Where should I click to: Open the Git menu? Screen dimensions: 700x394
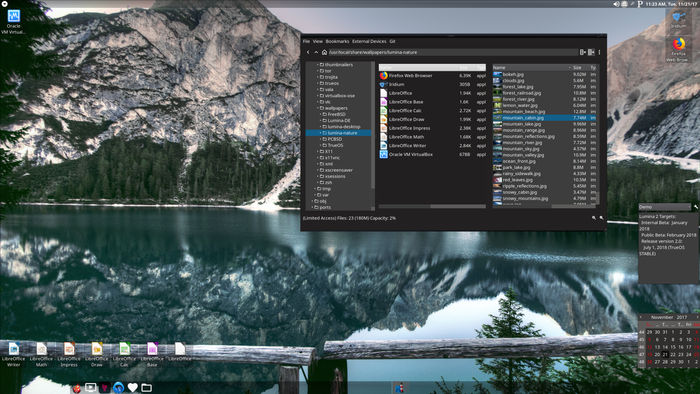[x=392, y=41]
